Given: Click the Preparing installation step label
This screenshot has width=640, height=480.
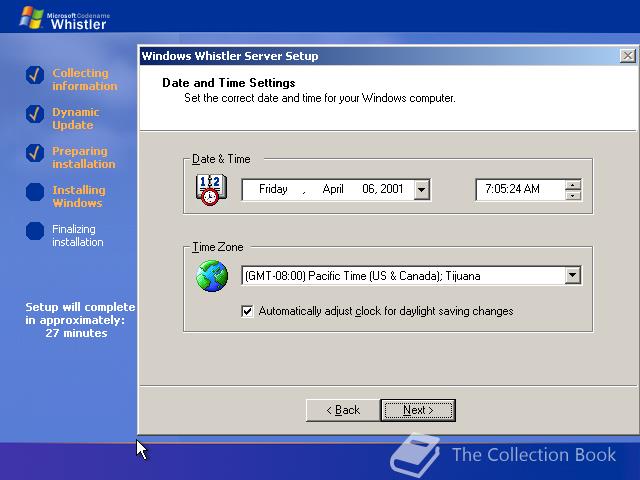Looking at the screenshot, I should [84, 158].
